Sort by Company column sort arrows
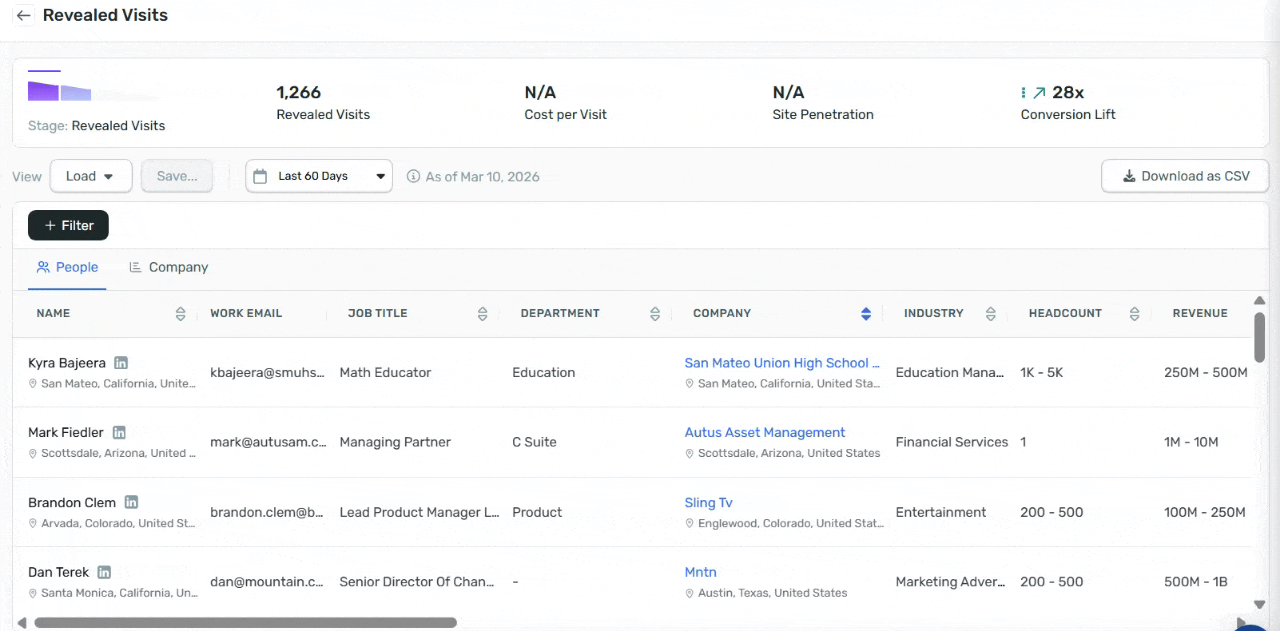1280x631 pixels. (866, 314)
